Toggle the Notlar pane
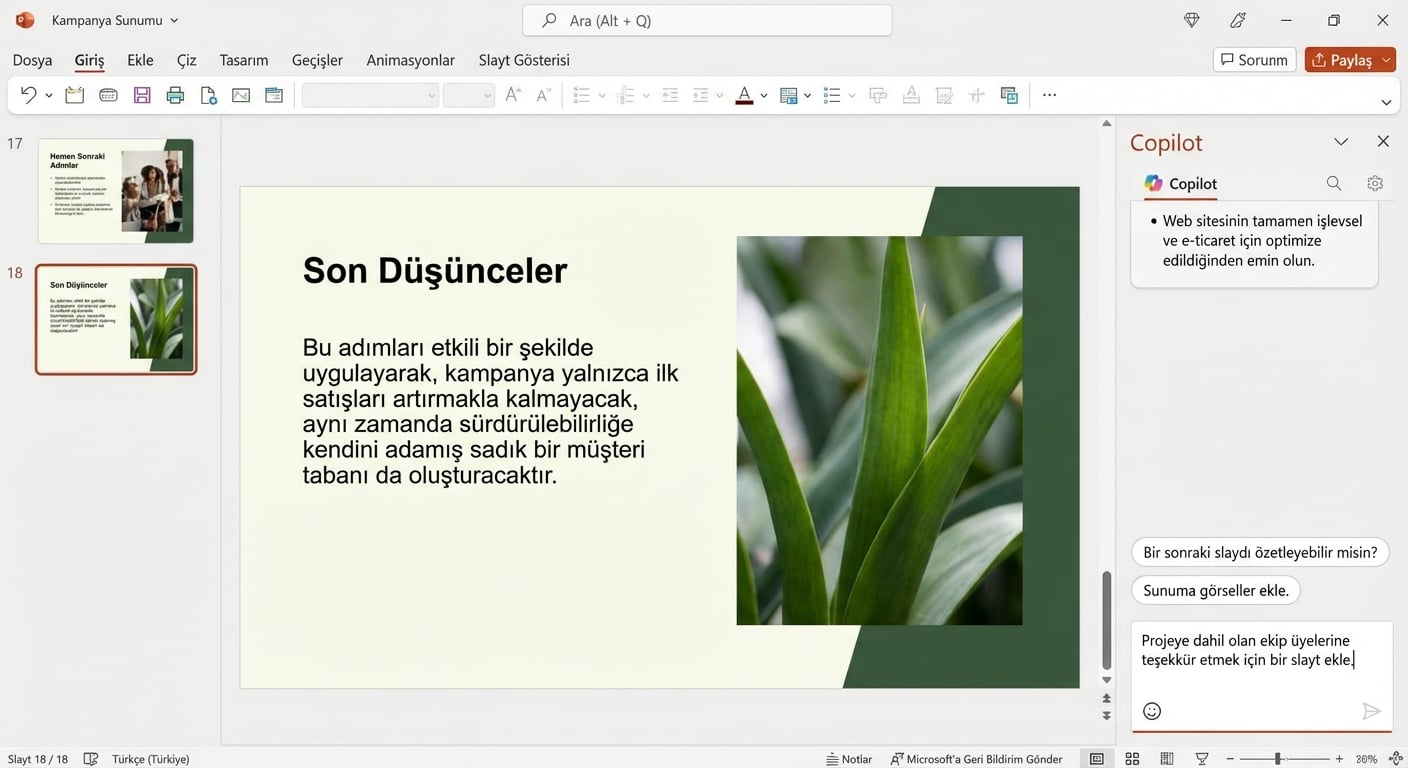 click(849, 758)
